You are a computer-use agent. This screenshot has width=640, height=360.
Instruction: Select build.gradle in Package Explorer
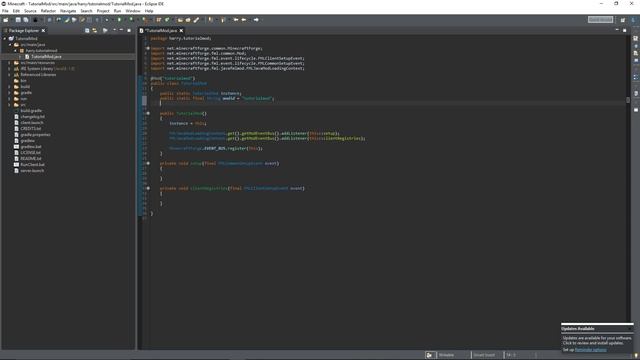tap(31, 111)
